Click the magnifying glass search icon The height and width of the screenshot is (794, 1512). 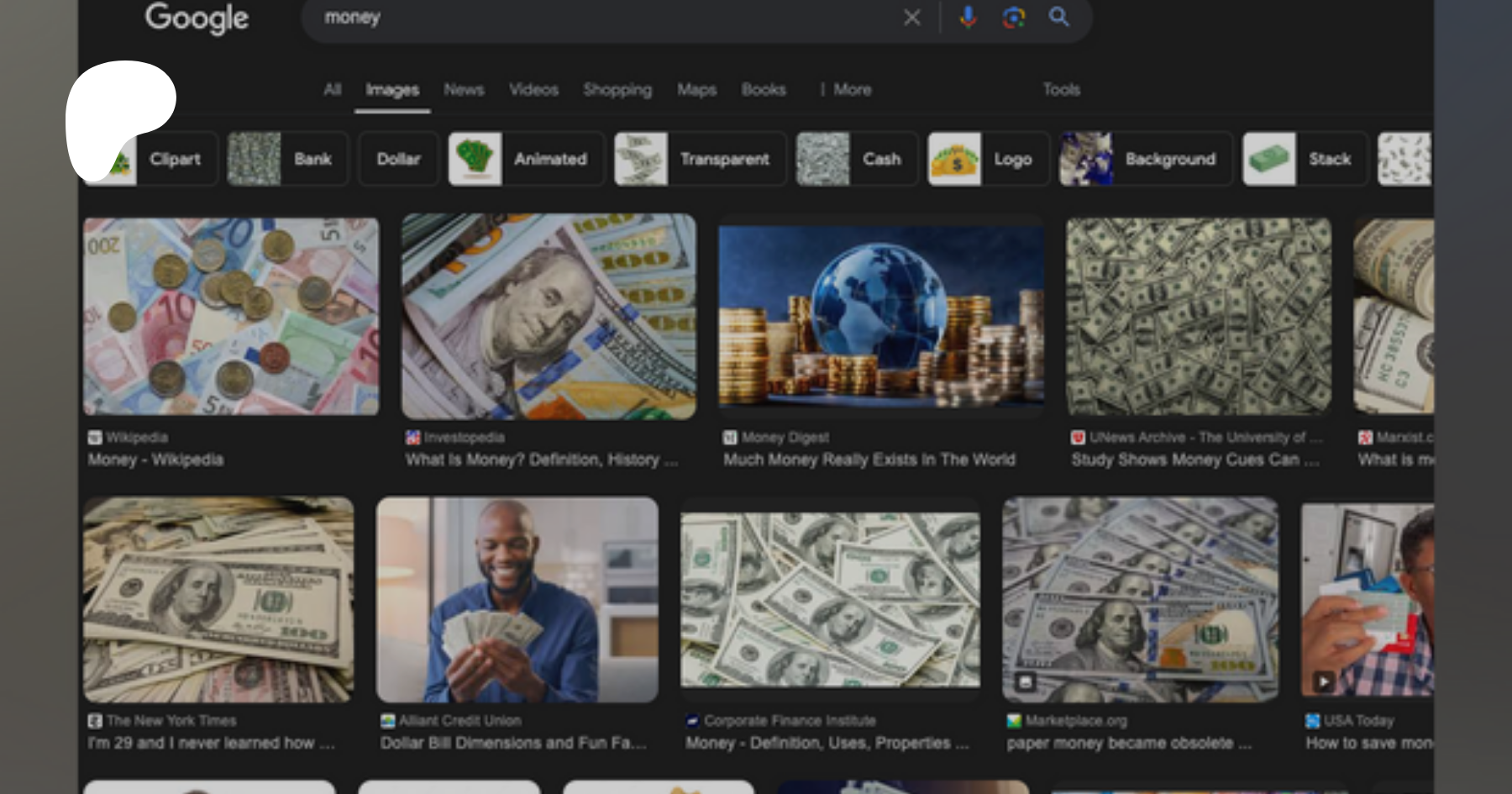click(x=1058, y=17)
